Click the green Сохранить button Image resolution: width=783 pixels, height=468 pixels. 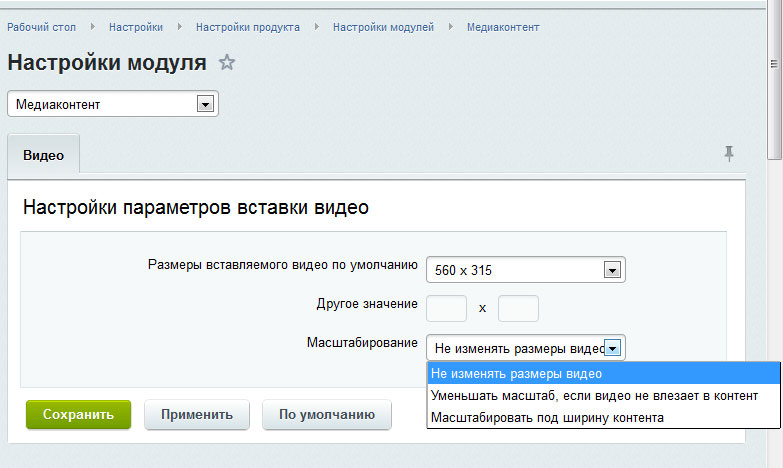(x=78, y=415)
